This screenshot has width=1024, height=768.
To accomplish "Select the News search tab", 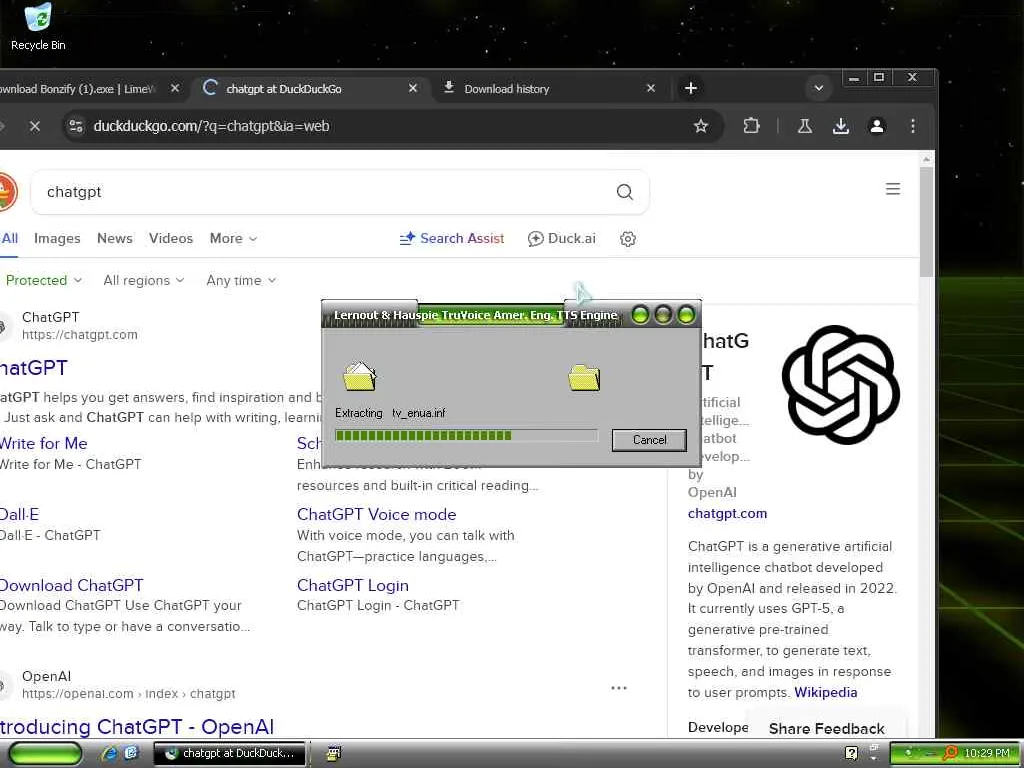I will (114, 239).
